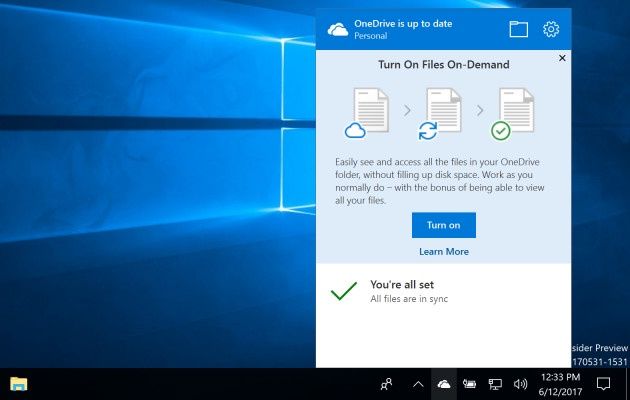Viewport: 630px width, 400px height.
Task: Click the battery power tray icon
Action: click(x=469, y=384)
